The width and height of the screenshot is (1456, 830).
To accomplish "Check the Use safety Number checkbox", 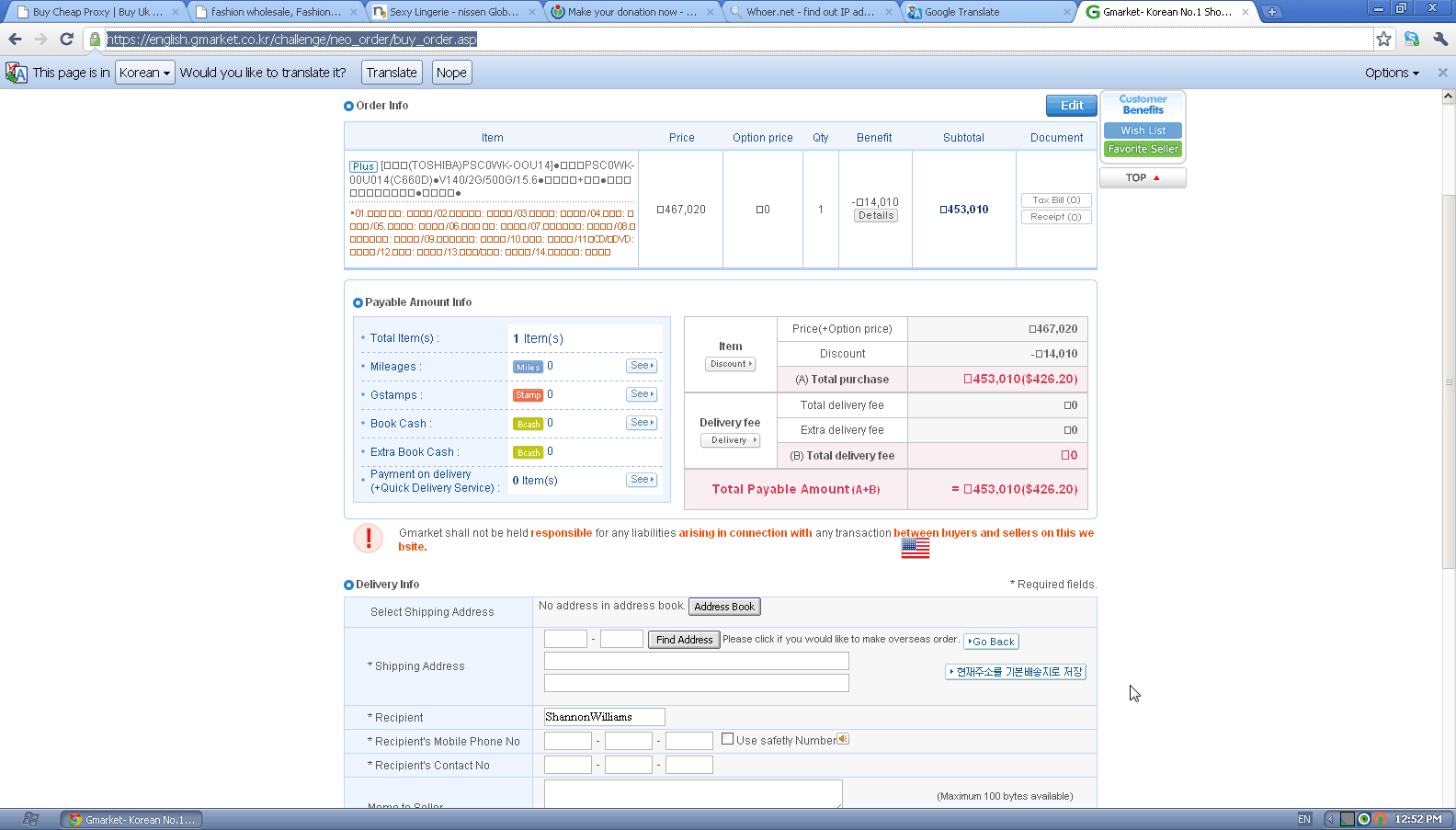I will pyautogui.click(x=727, y=739).
